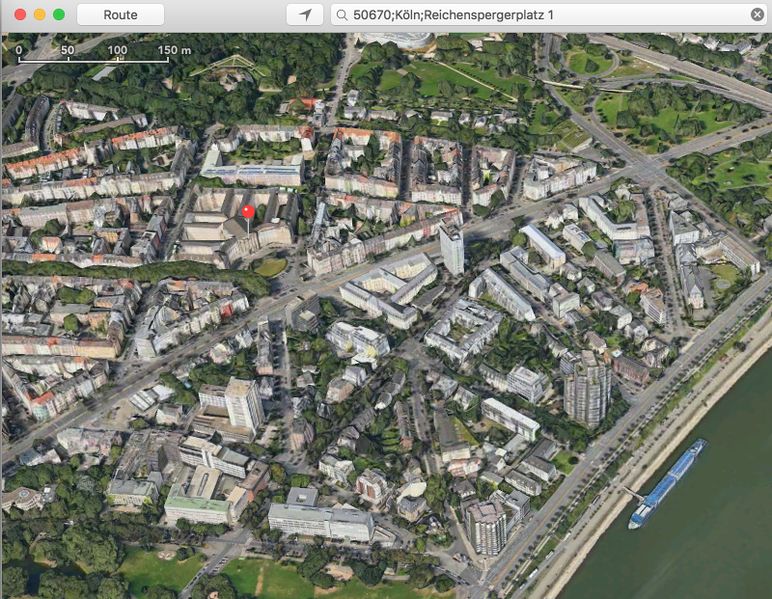772x599 pixels.
Task: Click the map distance scale bar
Action: [92, 60]
